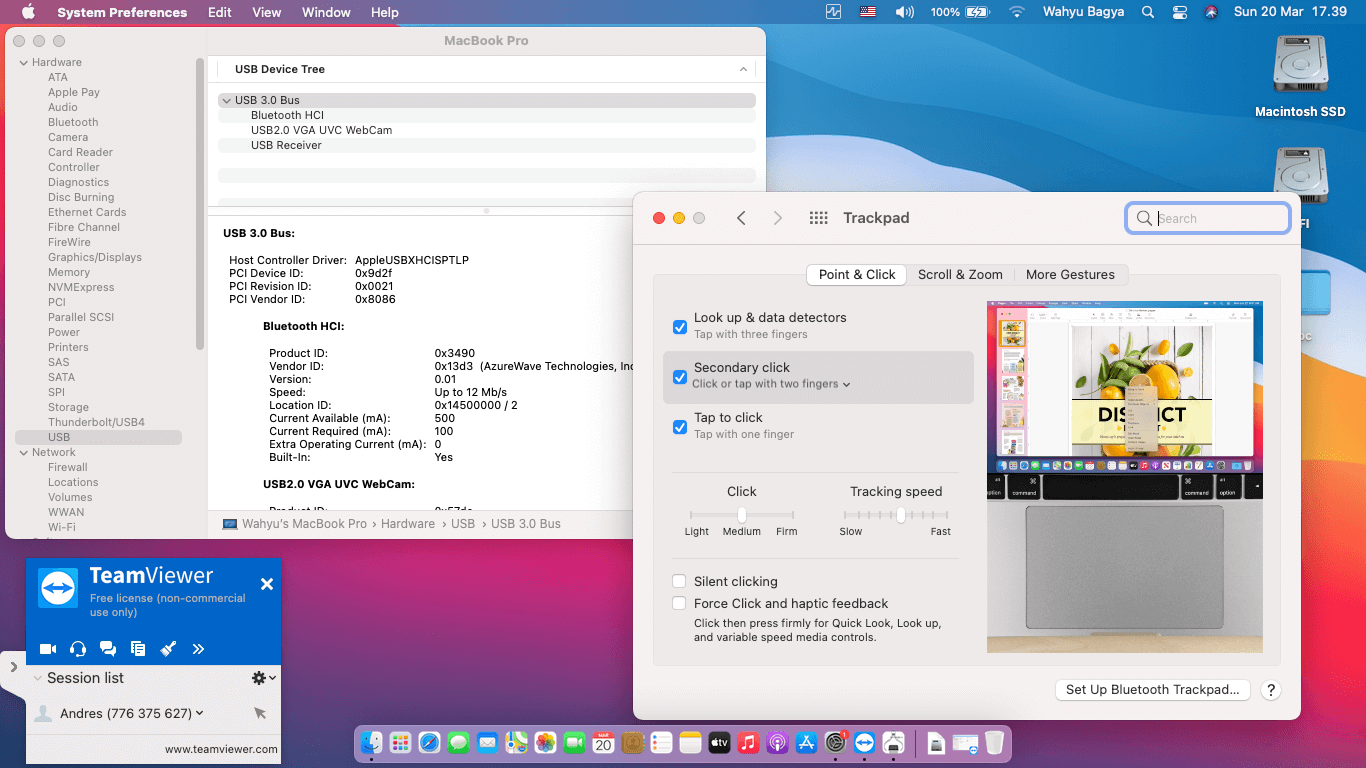Enable Force Click and haptic feedback
Screen dimensions: 1366x768
point(680,603)
